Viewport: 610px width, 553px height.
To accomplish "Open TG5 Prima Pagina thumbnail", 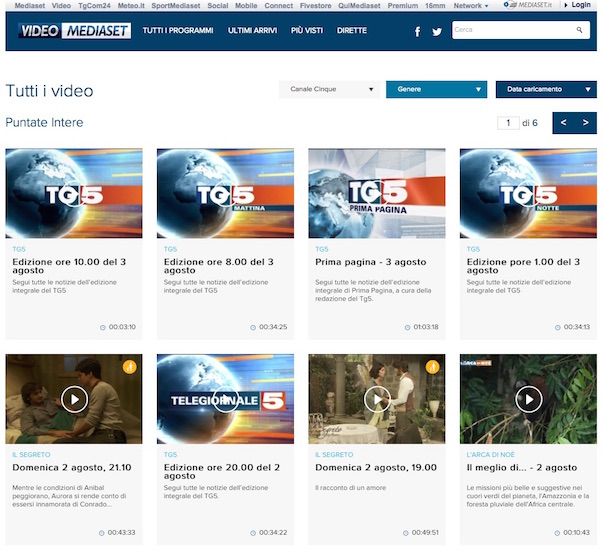I will pos(377,193).
